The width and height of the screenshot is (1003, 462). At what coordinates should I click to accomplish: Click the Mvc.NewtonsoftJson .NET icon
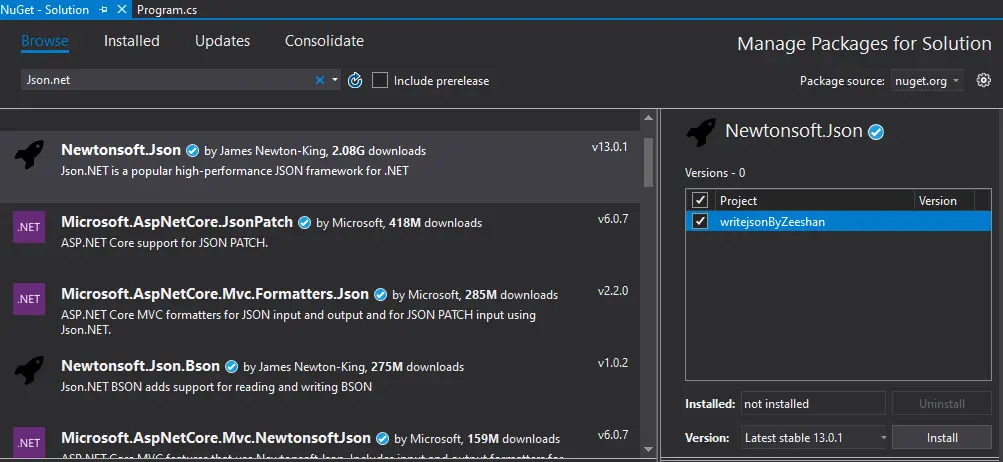[29, 443]
